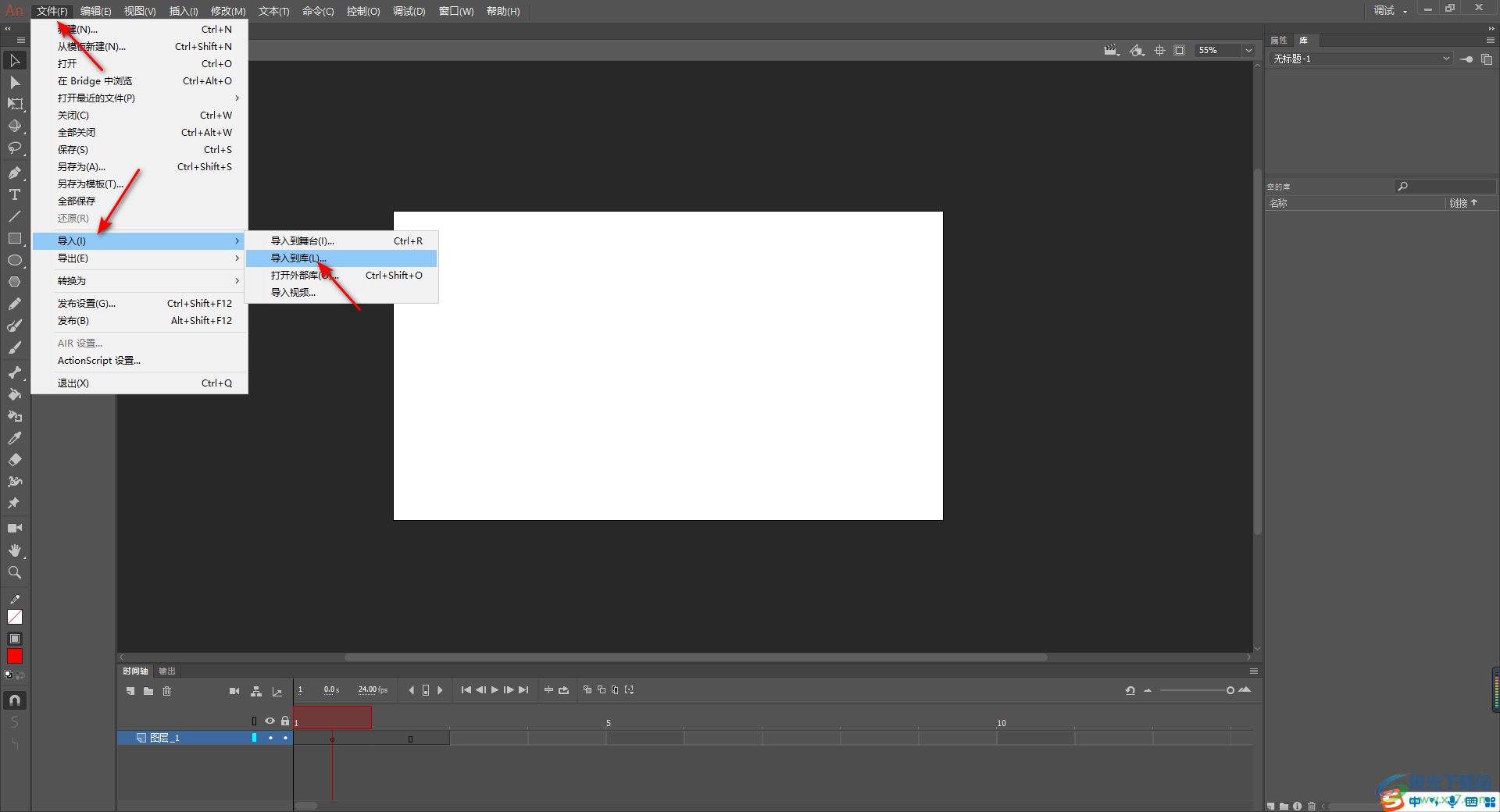Toggle camera layer in timeline

pyautogui.click(x=234, y=691)
